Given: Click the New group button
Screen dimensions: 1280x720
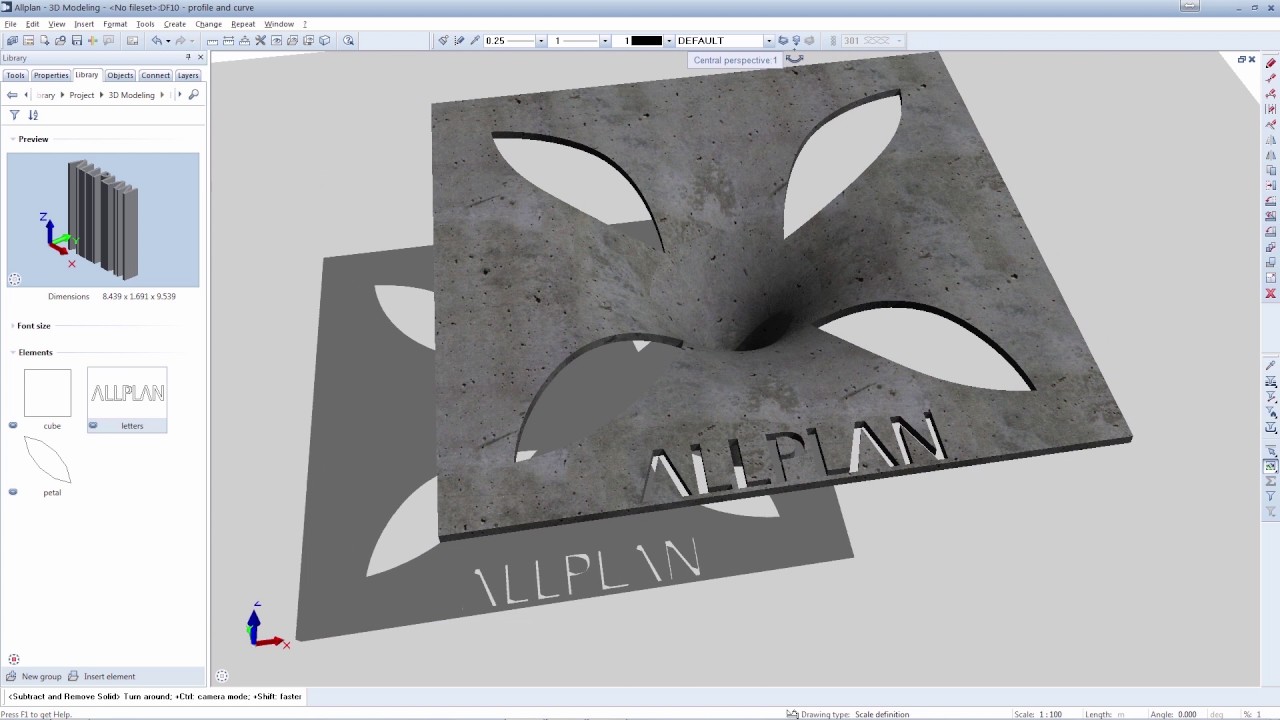Looking at the screenshot, I should 34,676.
